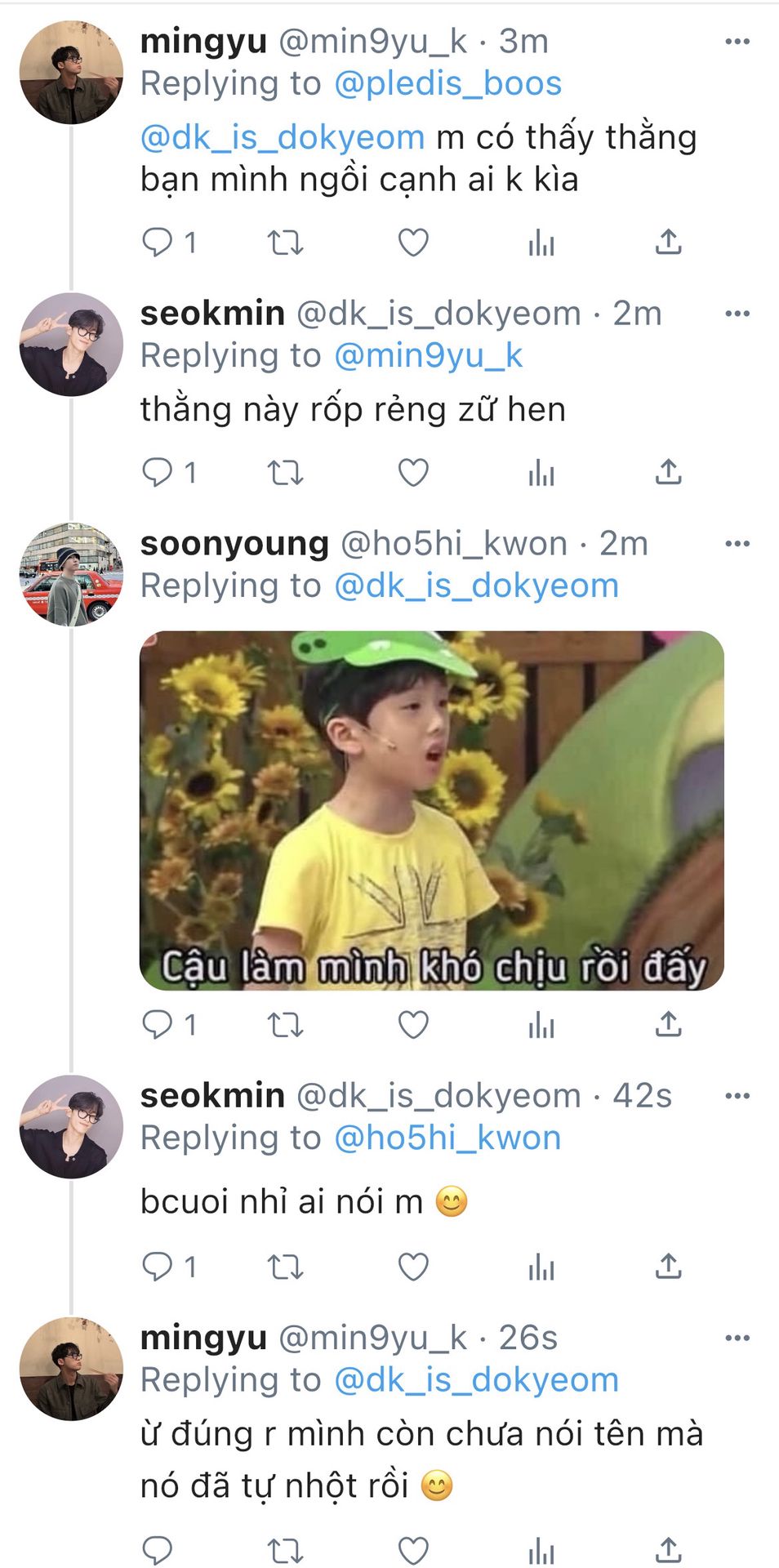Open more options on mingyu's 3m tweet
Image resolution: width=779 pixels, height=1568 pixels.
pyautogui.click(x=737, y=42)
